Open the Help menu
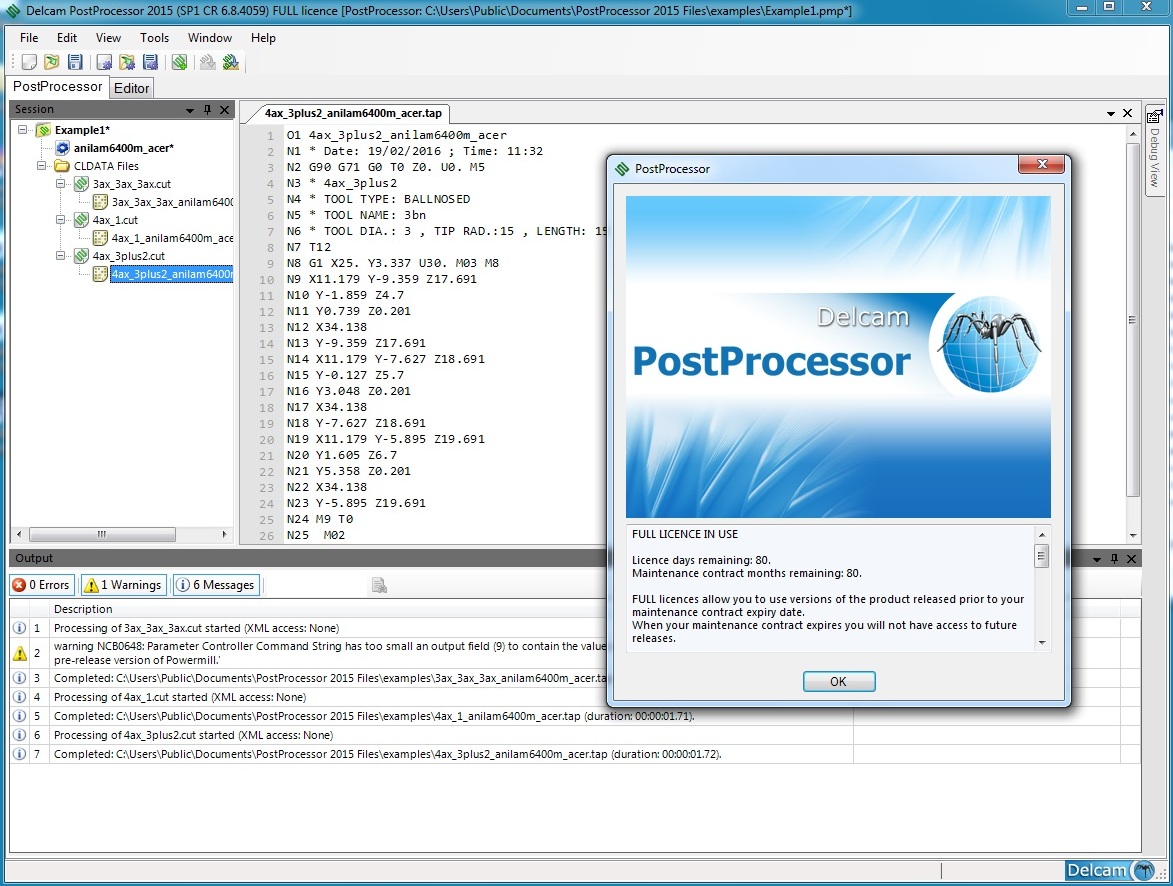 263,37
